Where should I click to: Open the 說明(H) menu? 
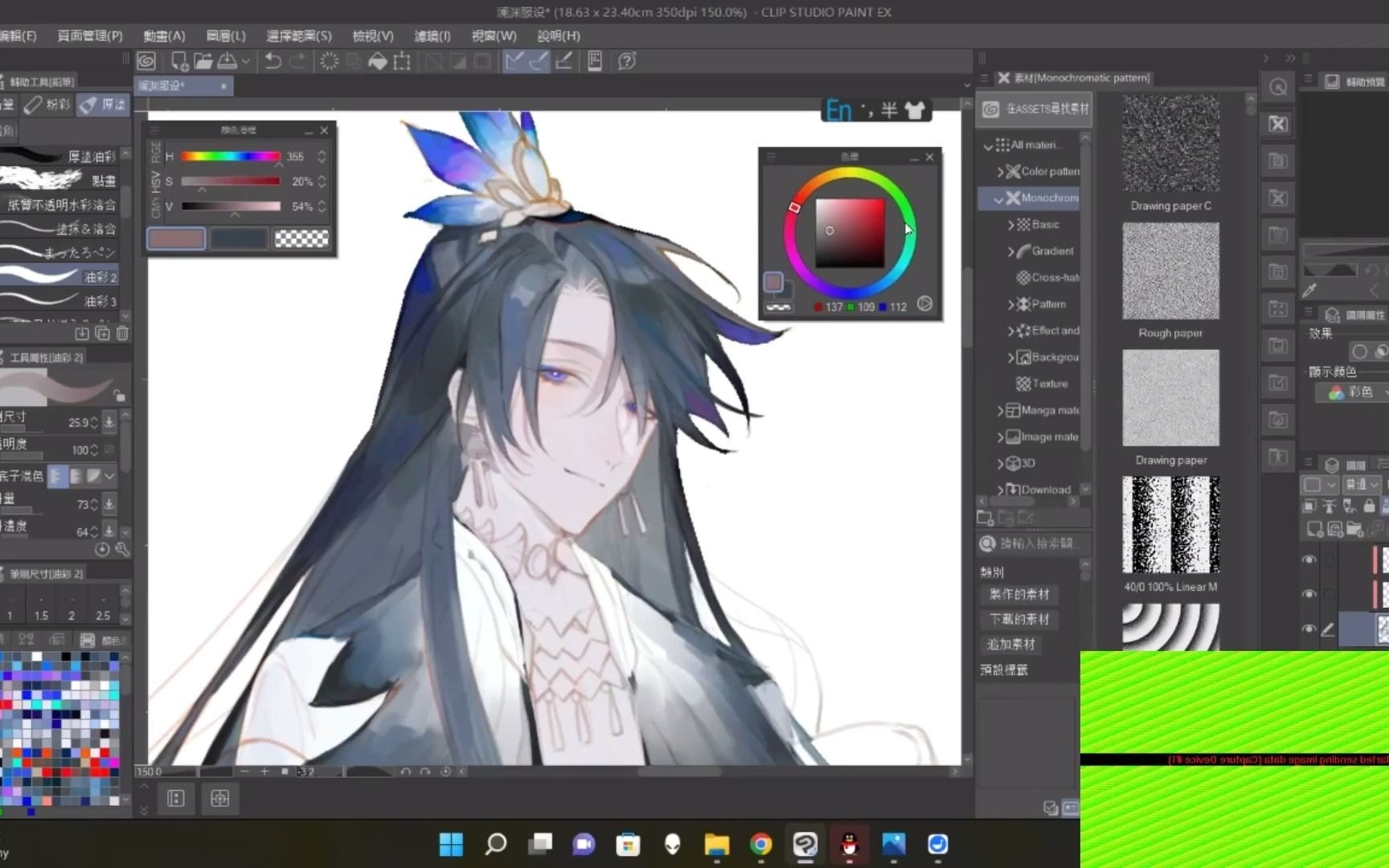[x=559, y=36]
